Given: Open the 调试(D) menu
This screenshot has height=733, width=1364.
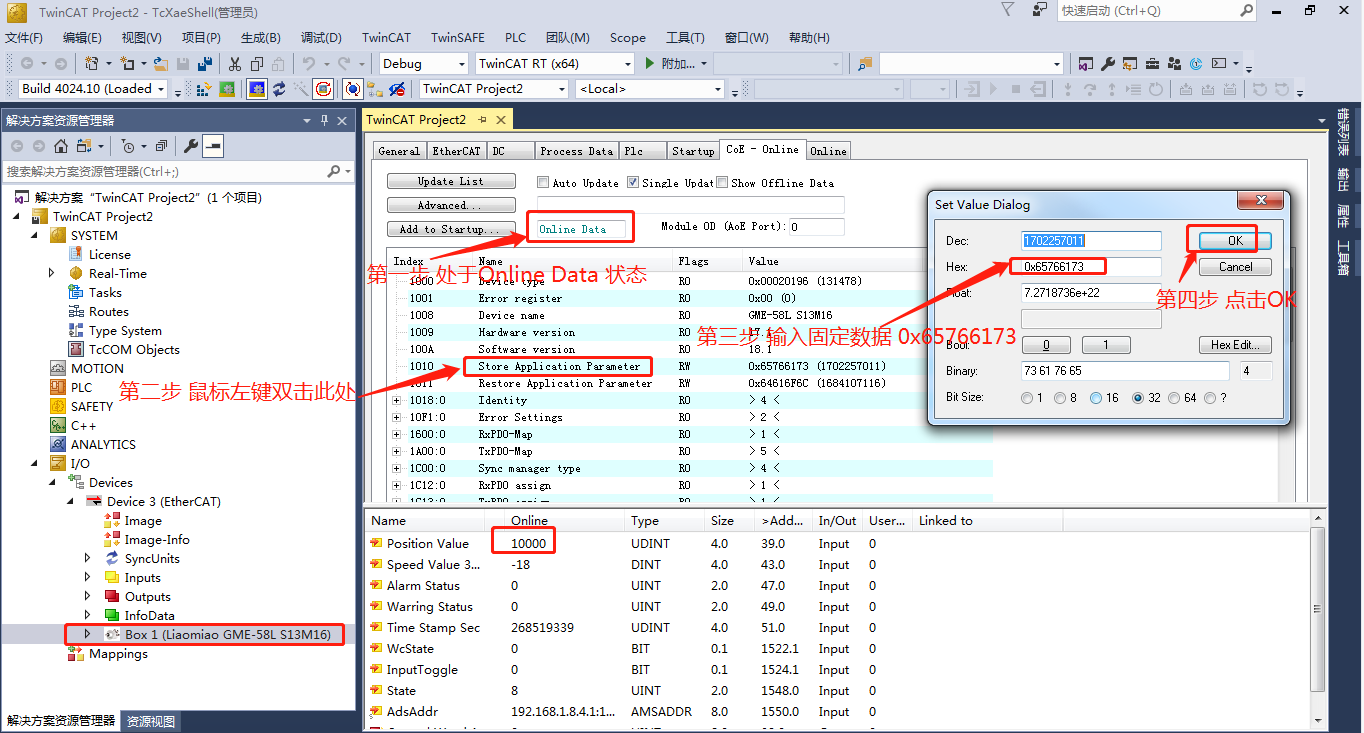Looking at the screenshot, I should 321,38.
